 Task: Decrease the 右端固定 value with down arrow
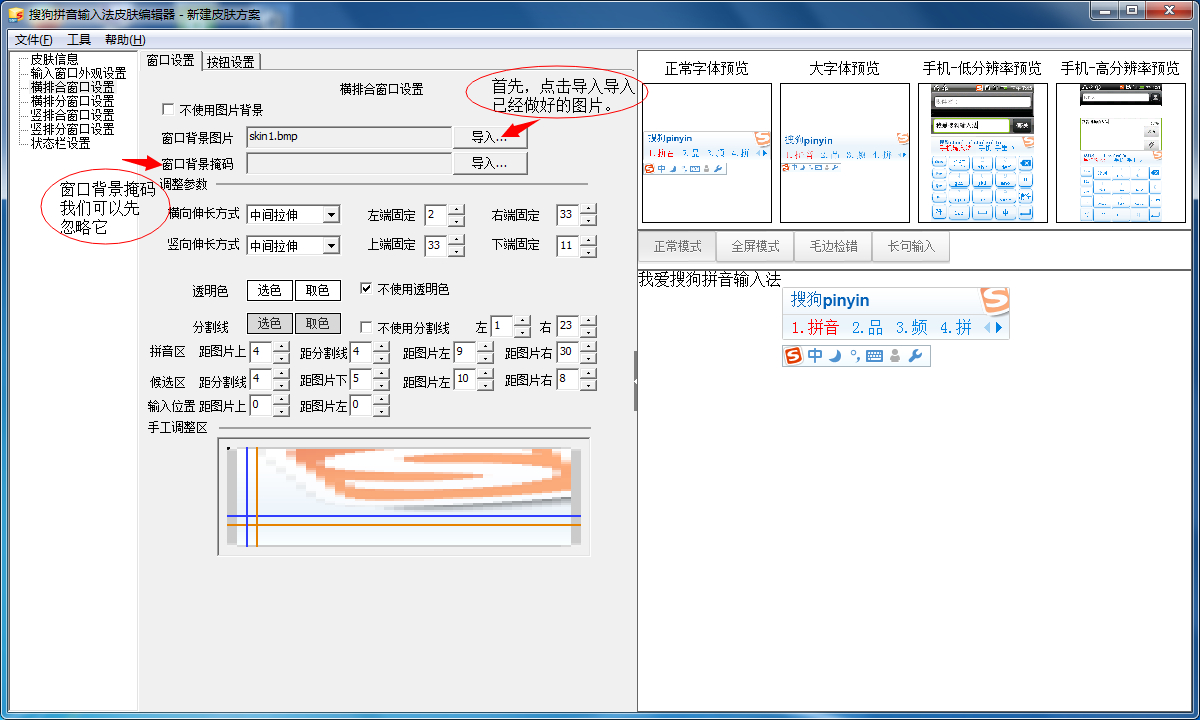588,220
